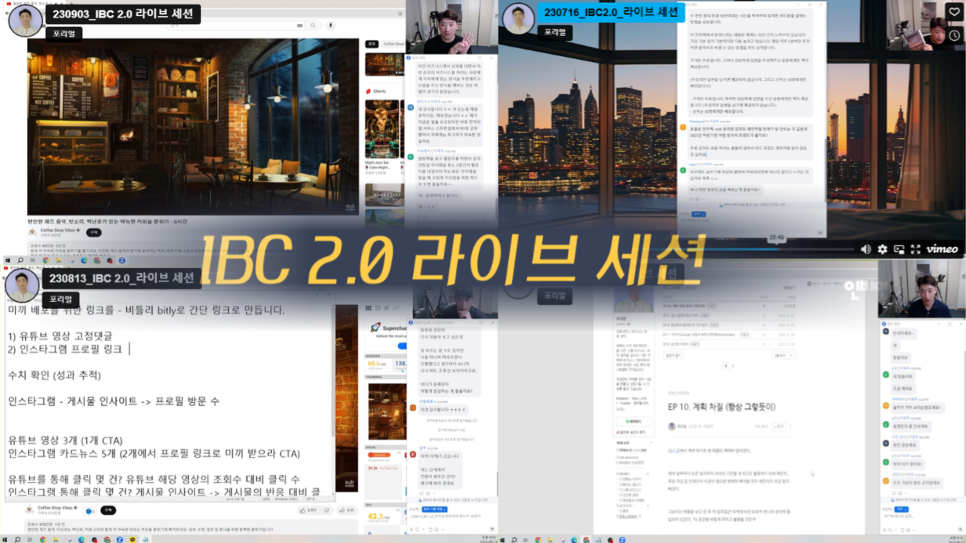
Task: Click the subscribe button in 230813 YouTube page
Action: pos(108,510)
